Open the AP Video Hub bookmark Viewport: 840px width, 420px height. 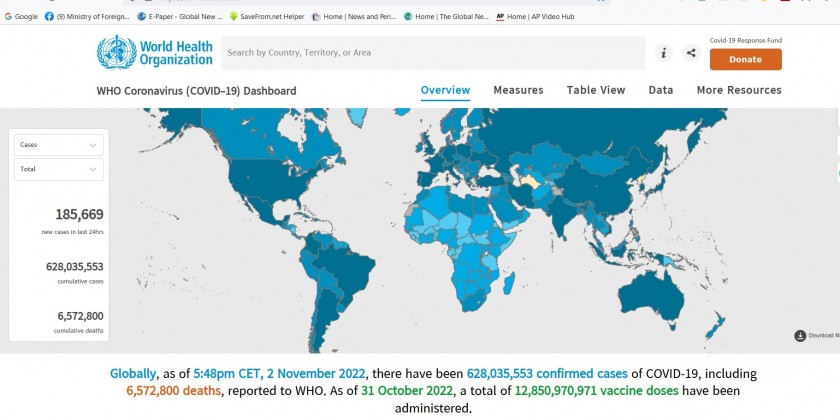(x=538, y=16)
